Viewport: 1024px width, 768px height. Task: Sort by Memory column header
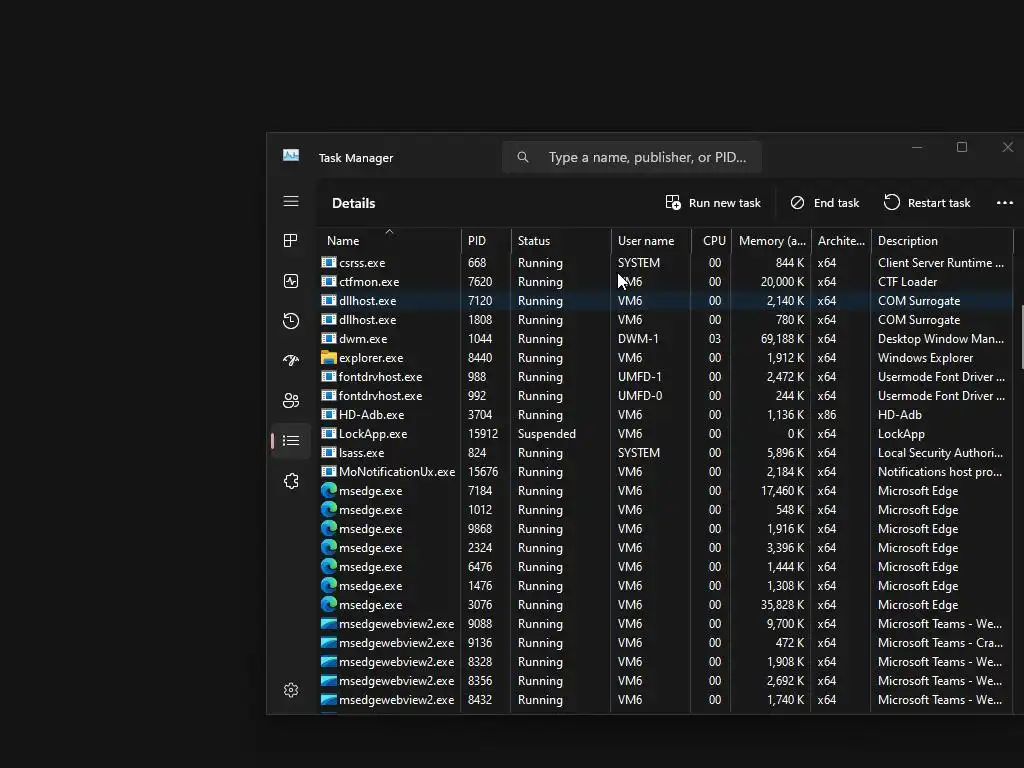[771, 240]
